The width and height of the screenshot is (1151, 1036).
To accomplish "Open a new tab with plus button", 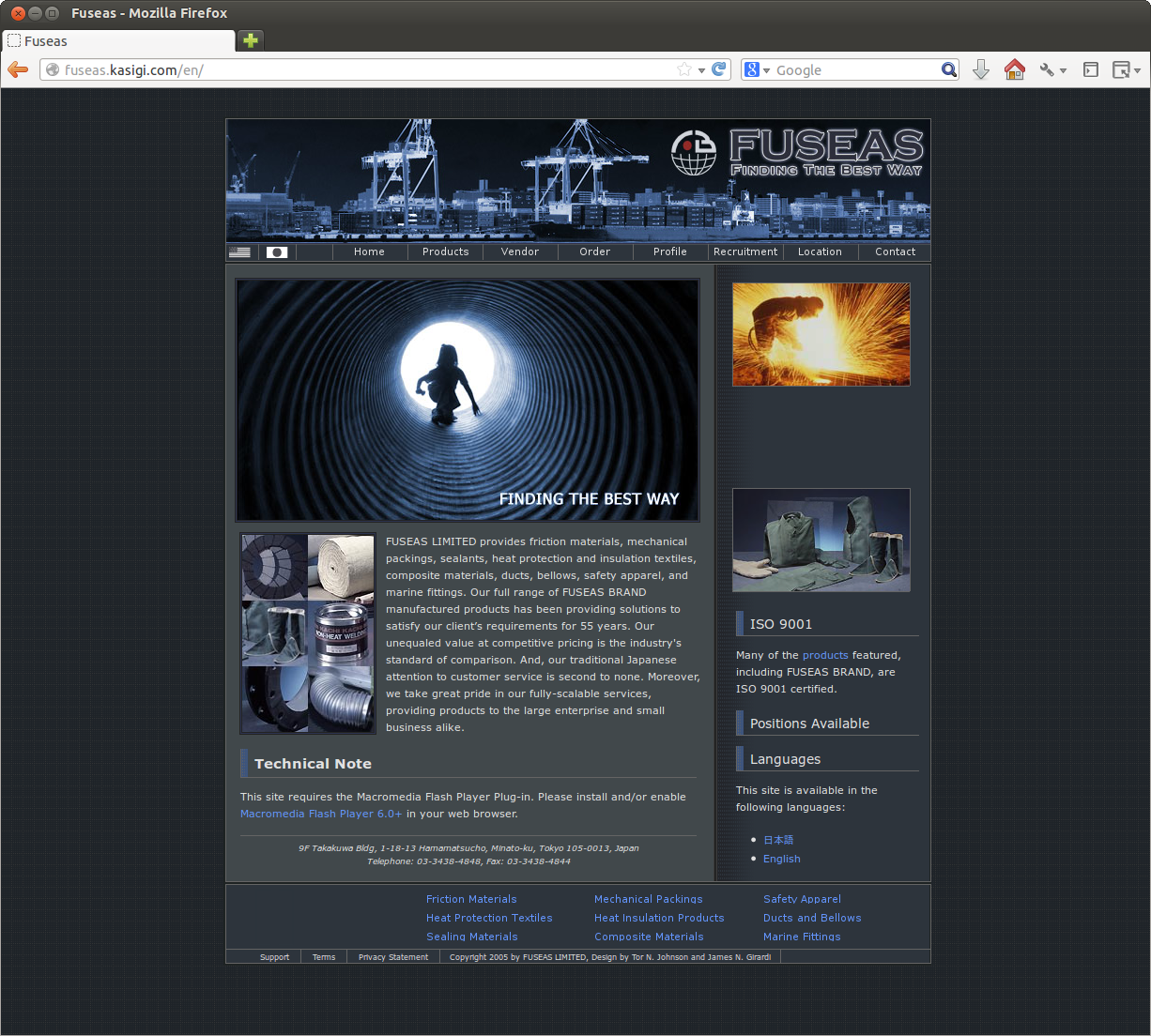I will (250, 40).
